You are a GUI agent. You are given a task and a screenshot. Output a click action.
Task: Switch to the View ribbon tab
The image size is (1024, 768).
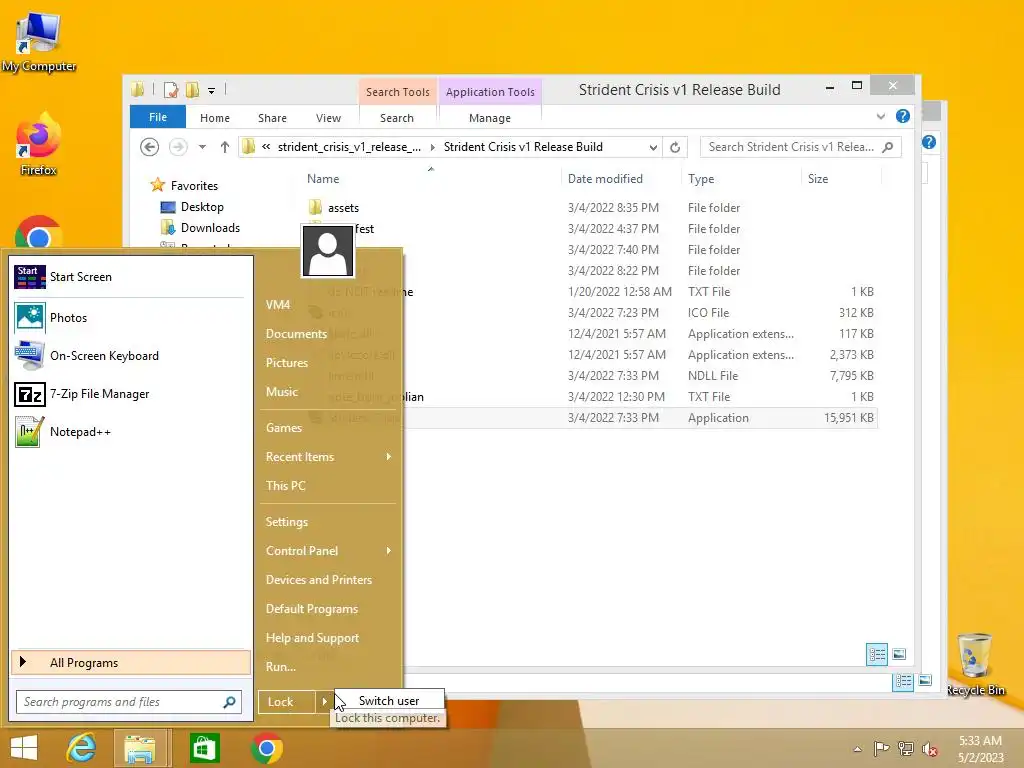point(328,118)
